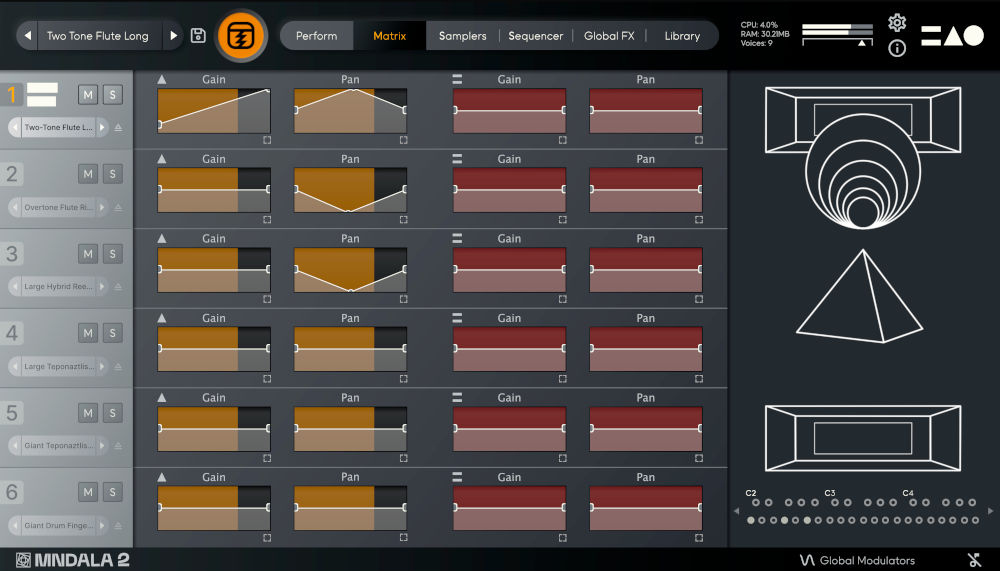
Task: Mute sampler slot 6
Action: pyautogui.click(x=88, y=492)
